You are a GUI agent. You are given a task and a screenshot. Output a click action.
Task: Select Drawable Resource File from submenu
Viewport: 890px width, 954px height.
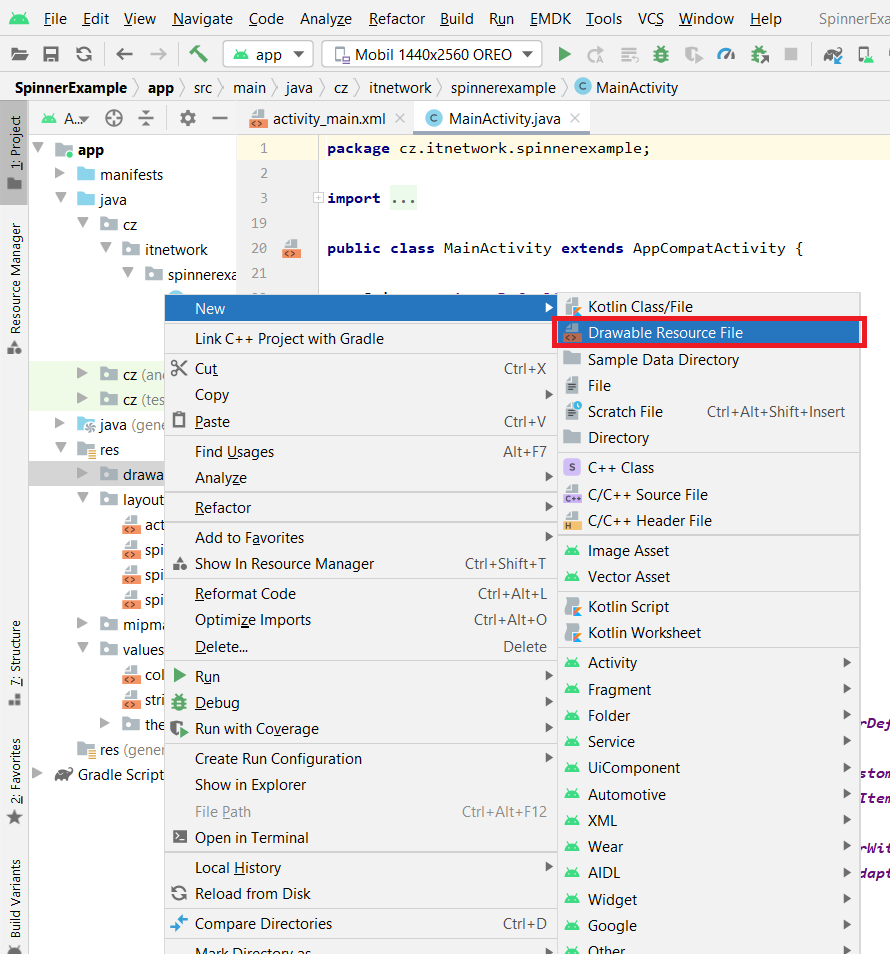coord(665,333)
